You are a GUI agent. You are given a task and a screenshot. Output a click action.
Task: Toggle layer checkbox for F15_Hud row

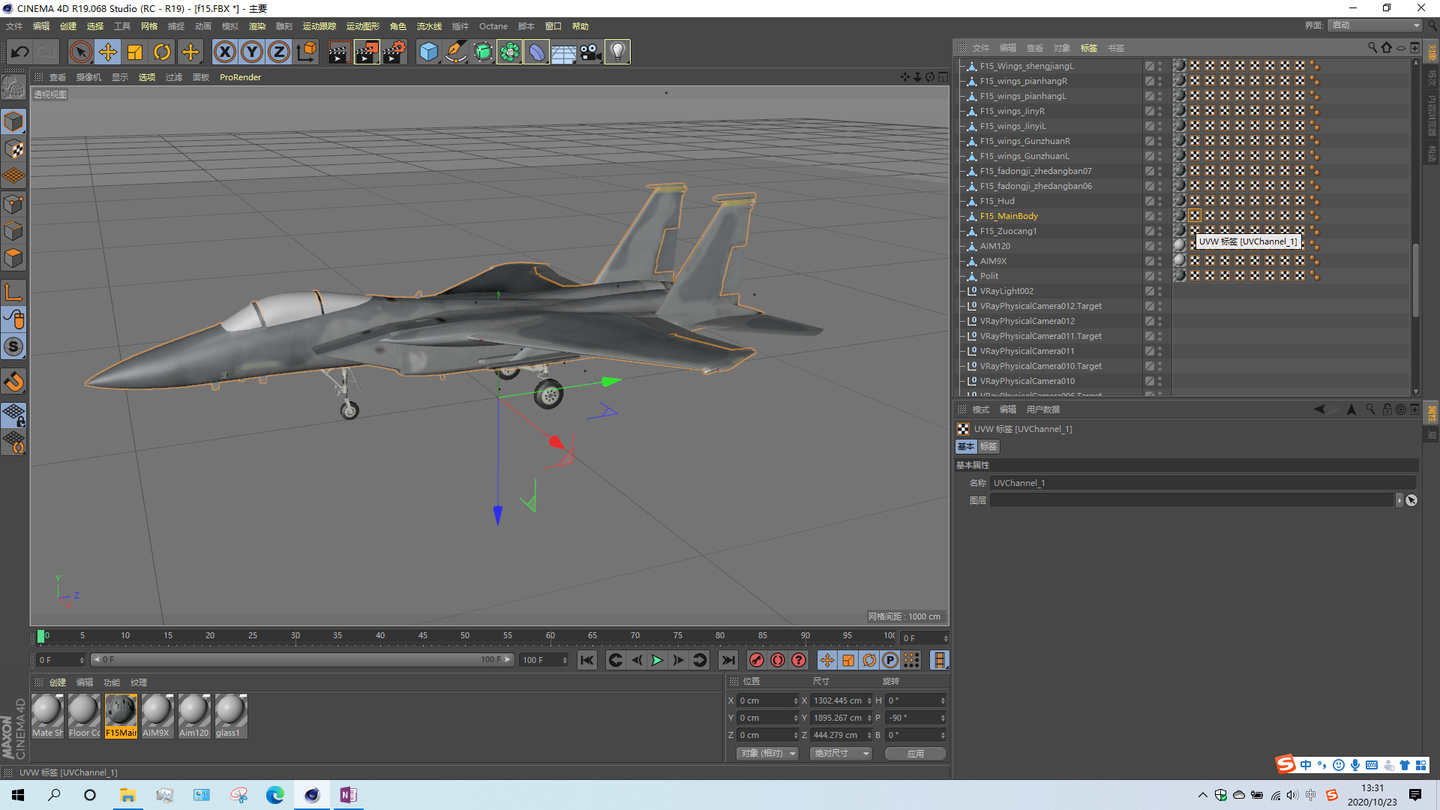point(1149,201)
